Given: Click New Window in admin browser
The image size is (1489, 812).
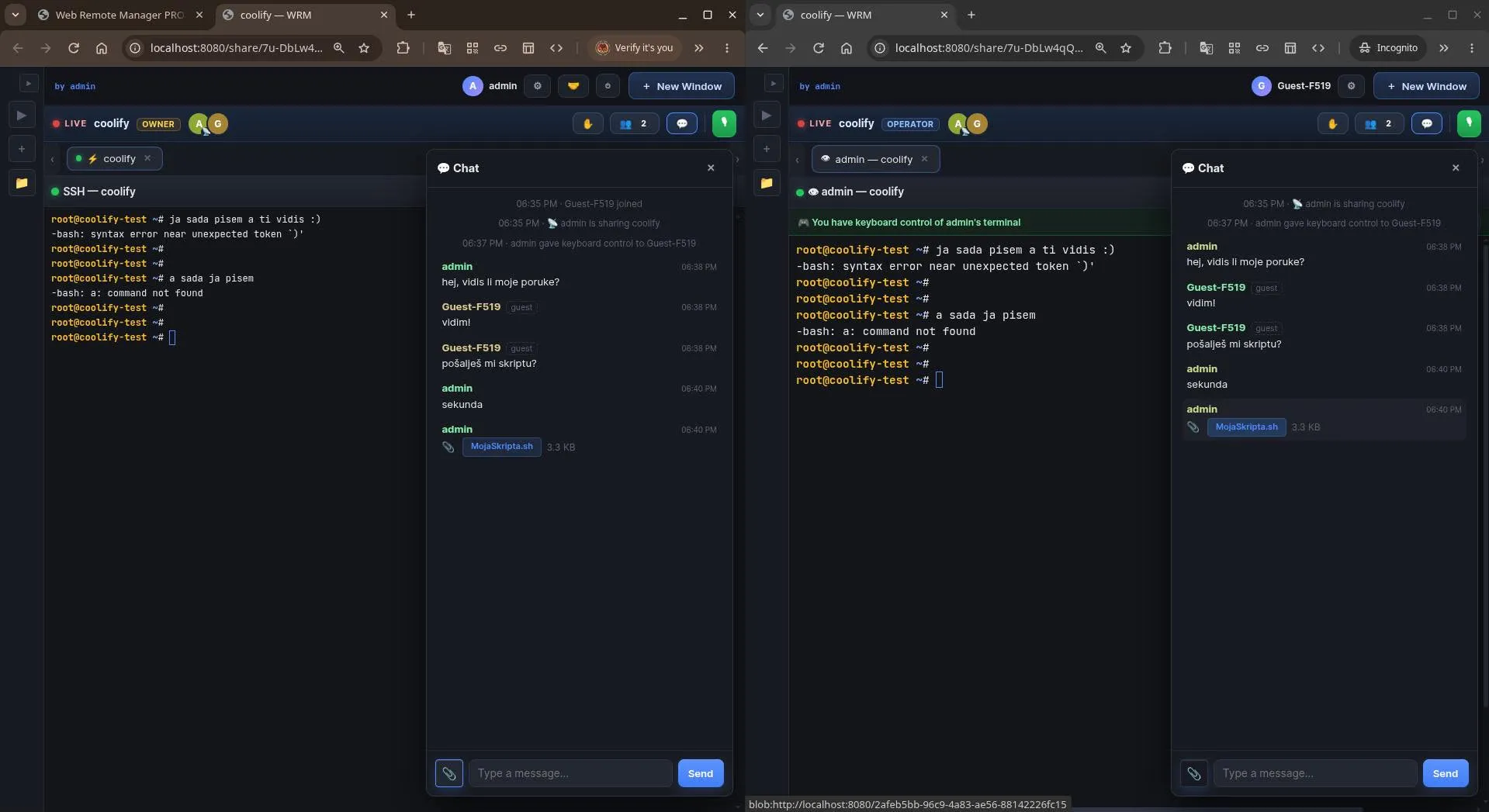Looking at the screenshot, I should pyautogui.click(x=681, y=86).
